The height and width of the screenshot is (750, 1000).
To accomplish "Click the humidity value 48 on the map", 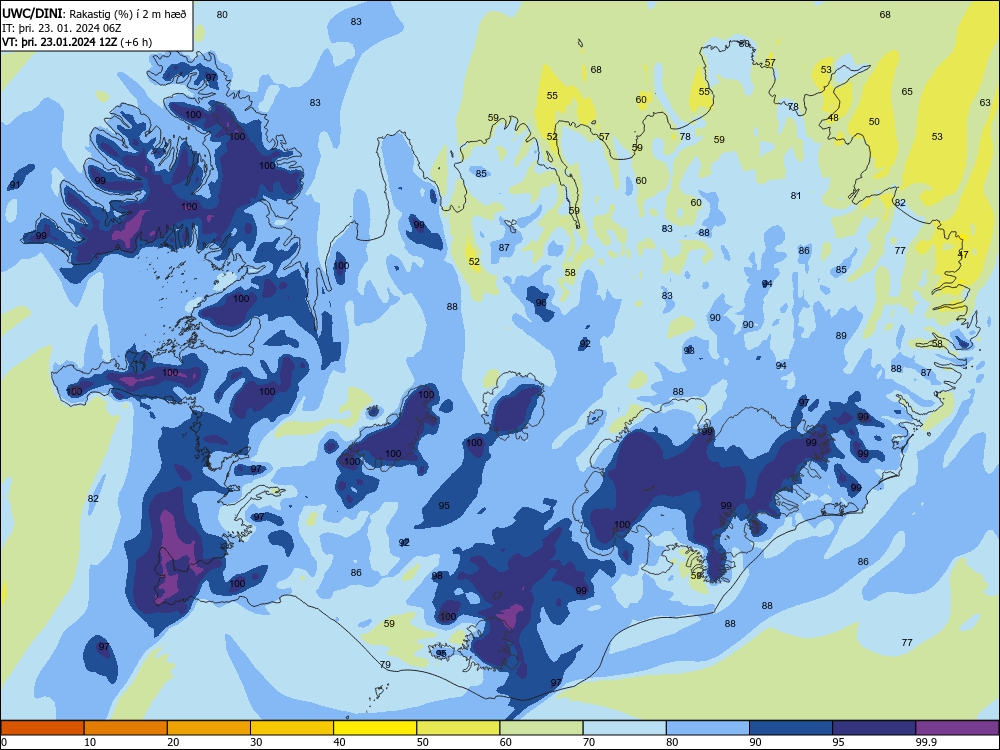I will [833, 117].
